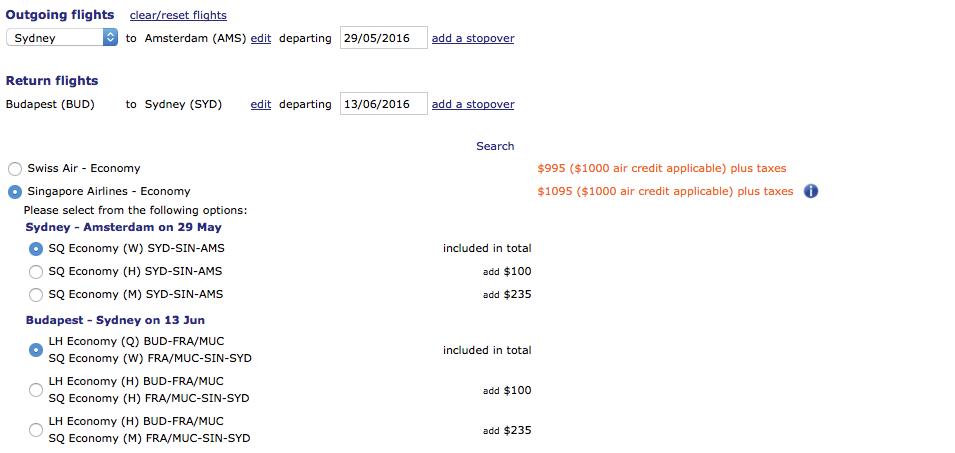955x453 pixels.
Task: Click the outgoing departure date field 29/05/2016
Action: click(383, 38)
